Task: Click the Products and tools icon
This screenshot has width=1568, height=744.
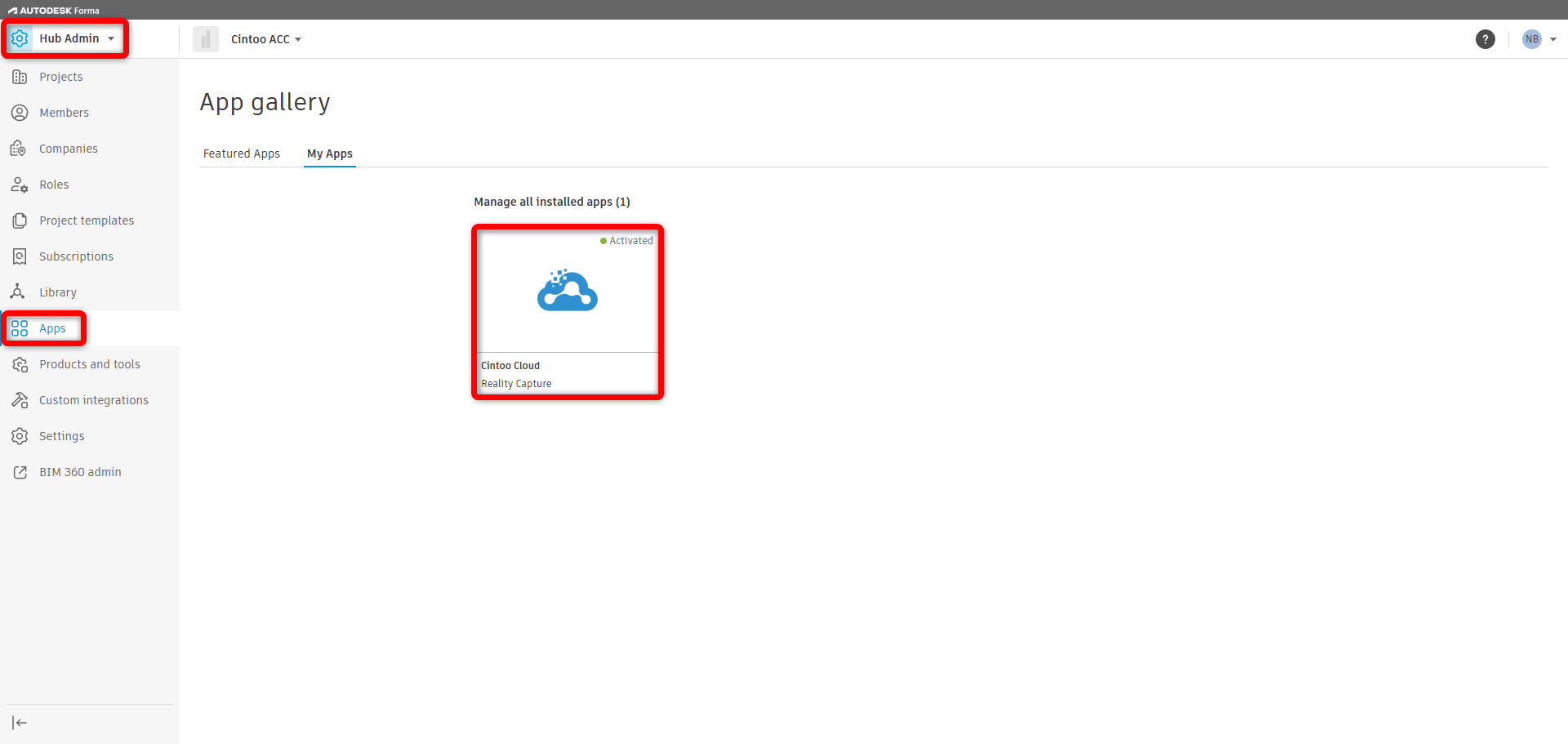Action: (20, 364)
